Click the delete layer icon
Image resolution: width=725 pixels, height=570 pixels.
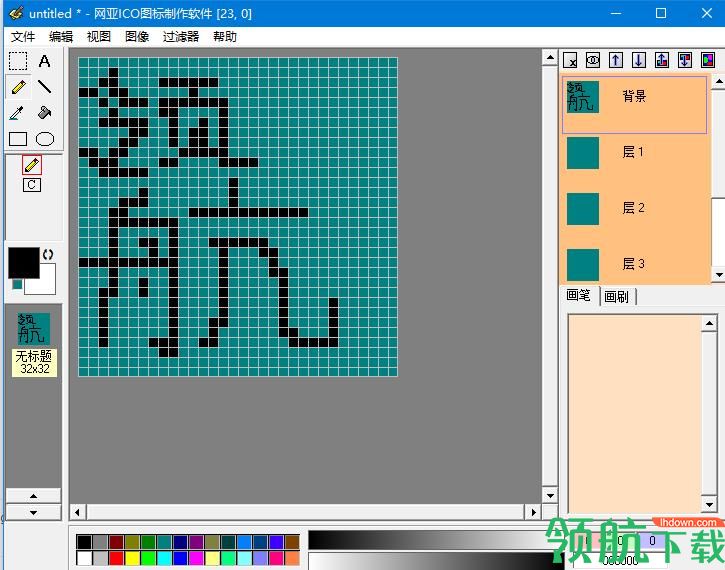click(570, 60)
